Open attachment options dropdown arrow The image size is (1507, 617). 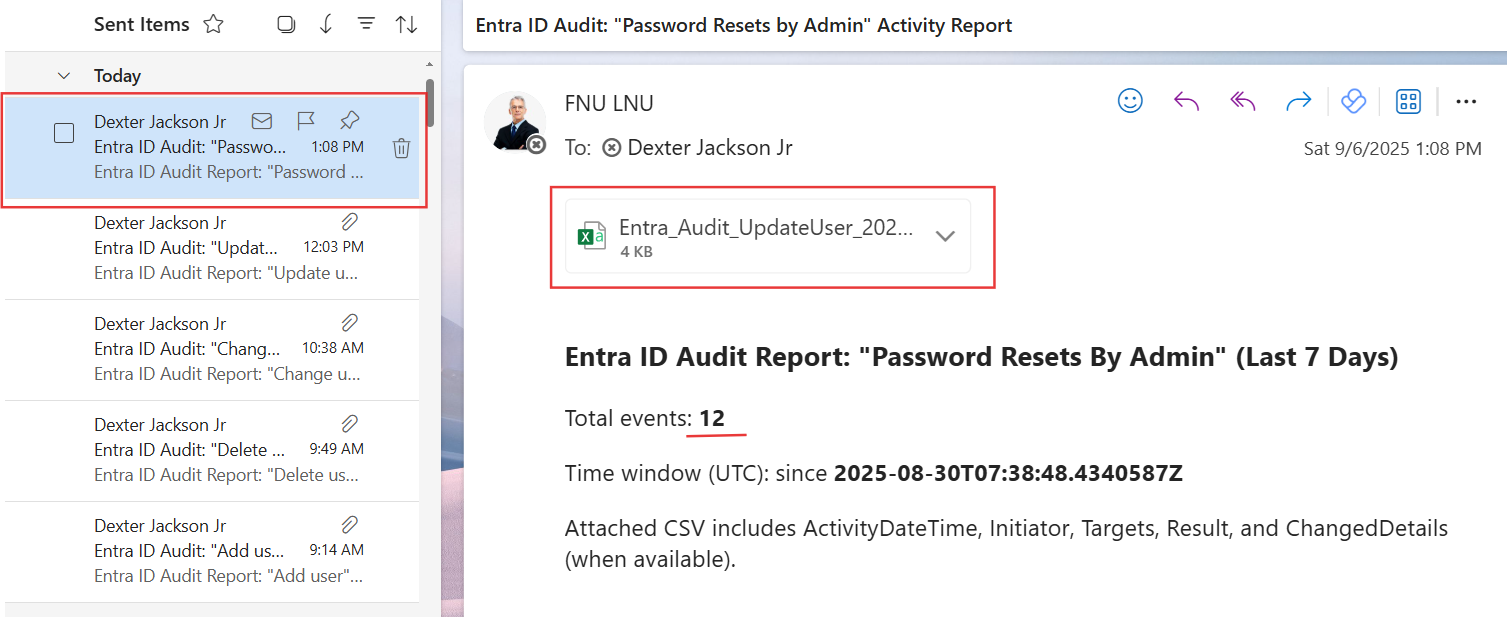(x=945, y=236)
